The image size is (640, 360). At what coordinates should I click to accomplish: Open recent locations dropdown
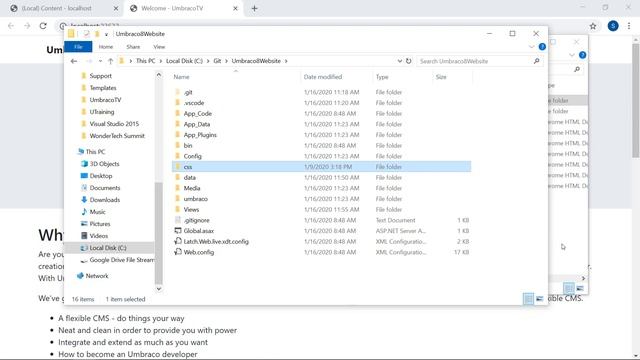coord(100,61)
